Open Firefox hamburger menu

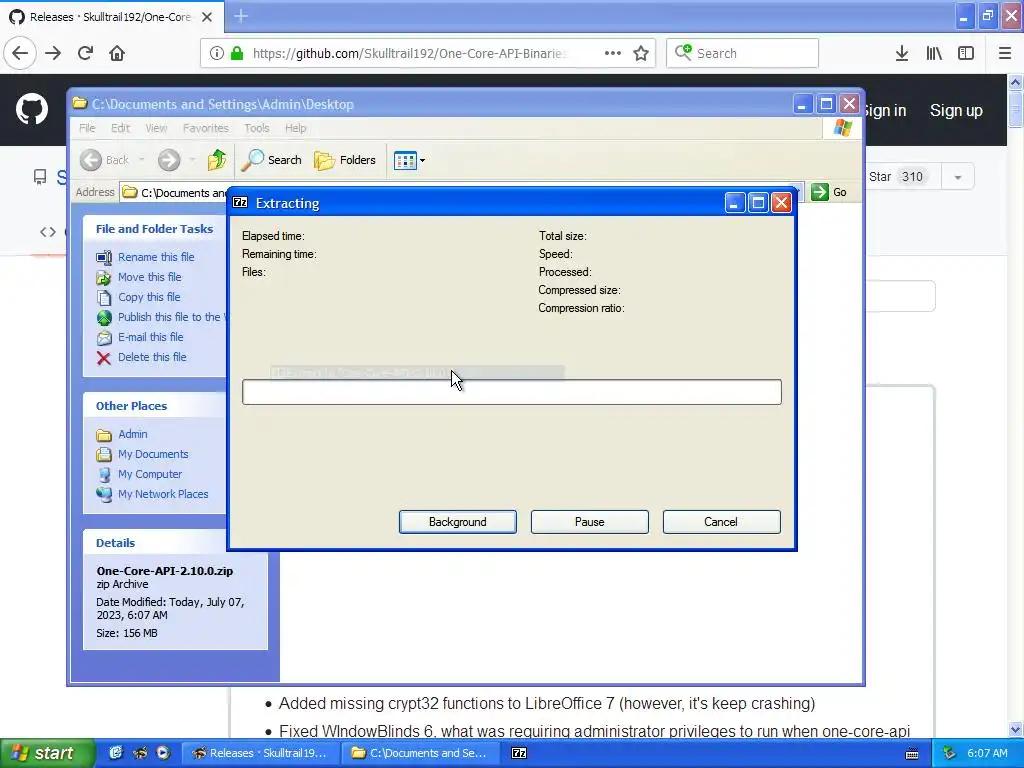(x=1005, y=53)
